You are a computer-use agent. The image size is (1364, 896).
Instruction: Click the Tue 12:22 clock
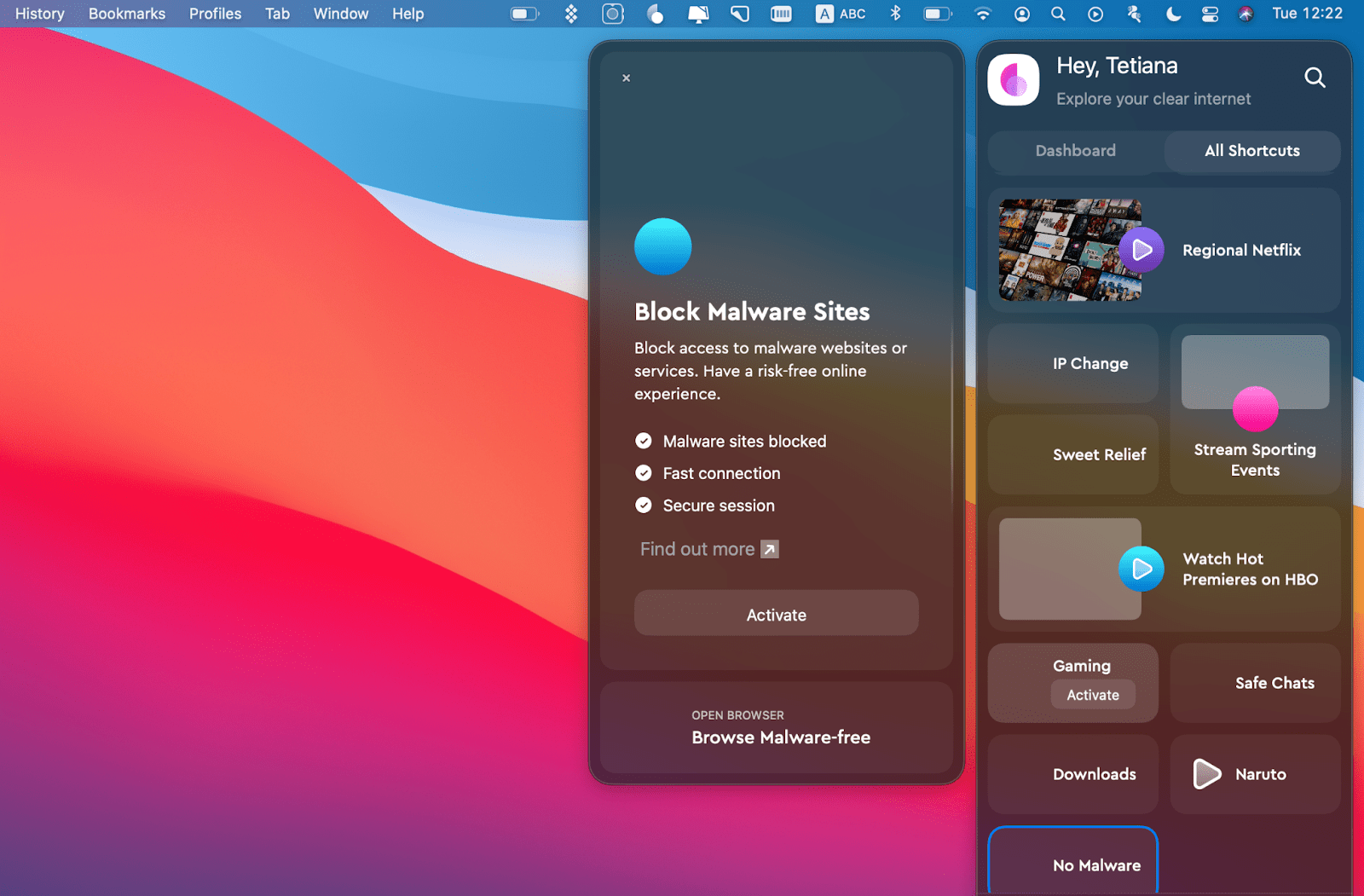(1307, 14)
